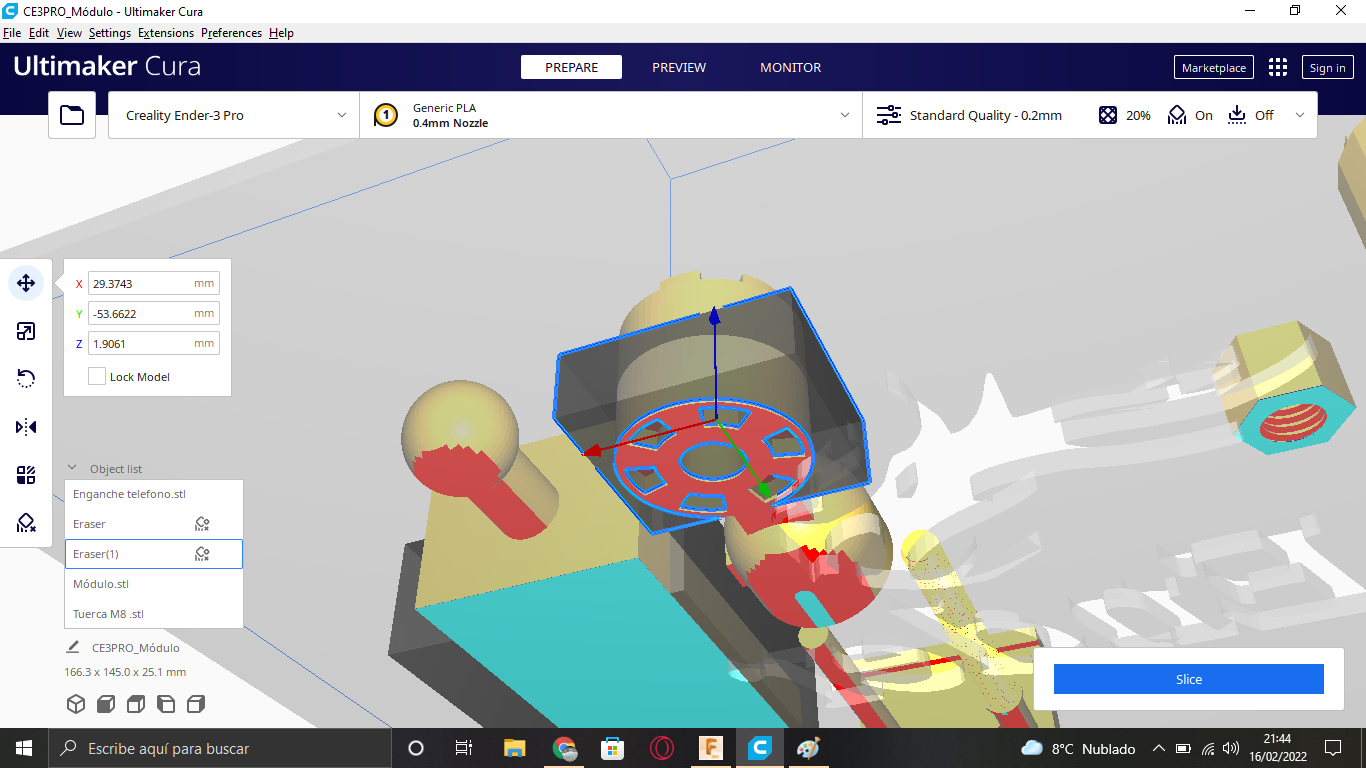Click per-model settings icon beside Eraser(1)
Image resolution: width=1366 pixels, height=768 pixels.
click(x=202, y=554)
